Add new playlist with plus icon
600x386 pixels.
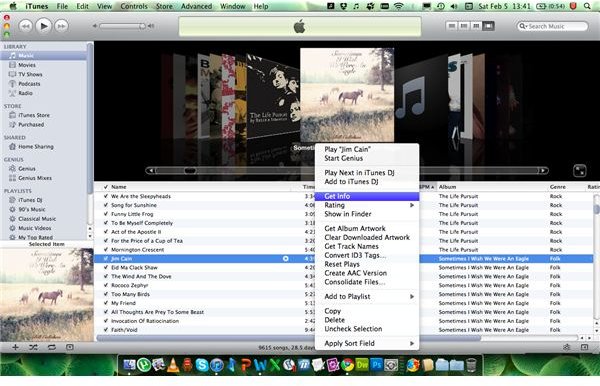pos(15,347)
